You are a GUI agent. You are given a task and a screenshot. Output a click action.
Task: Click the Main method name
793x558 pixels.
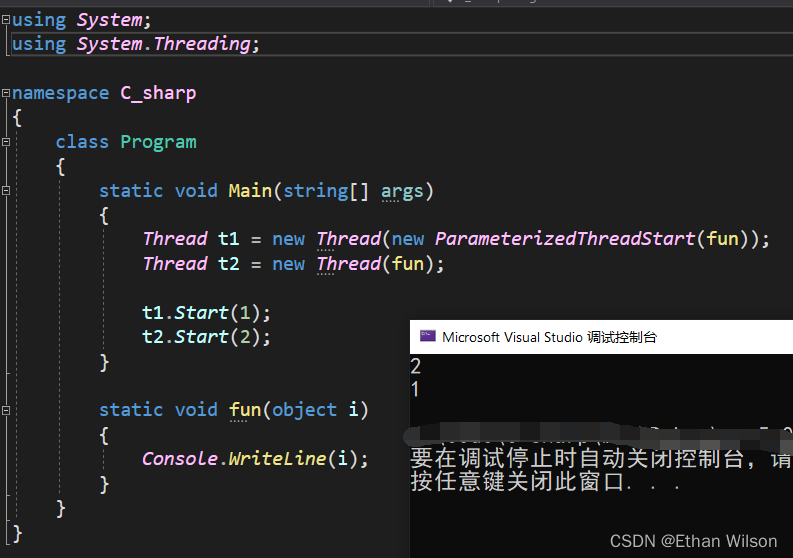250,191
